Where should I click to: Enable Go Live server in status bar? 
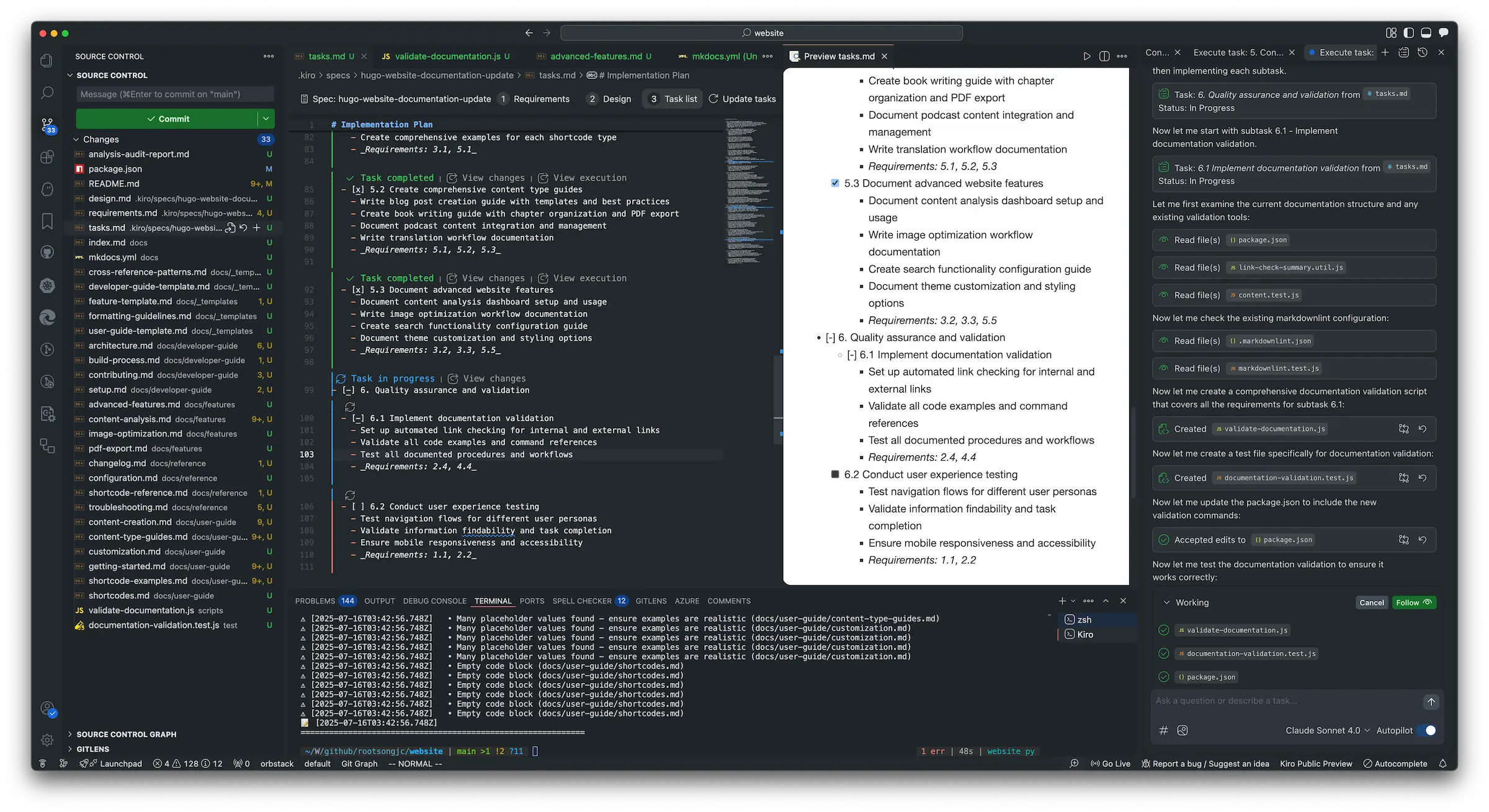(x=1111, y=764)
